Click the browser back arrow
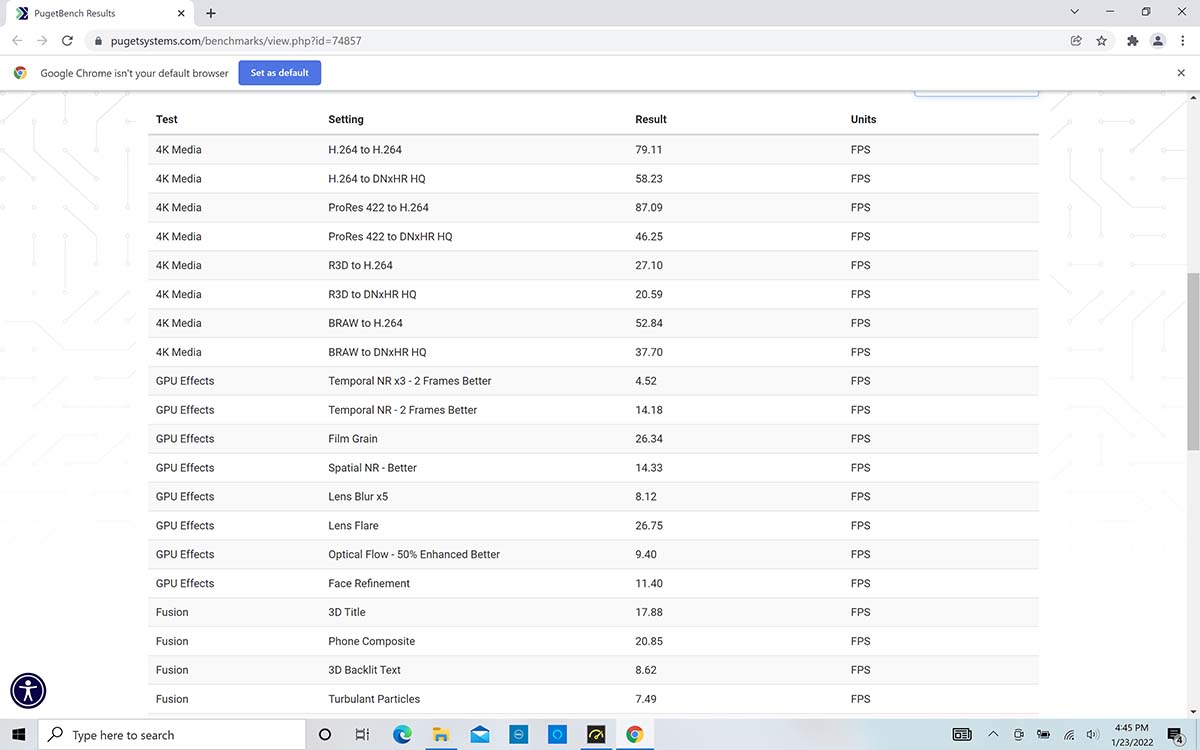 (17, 41)
